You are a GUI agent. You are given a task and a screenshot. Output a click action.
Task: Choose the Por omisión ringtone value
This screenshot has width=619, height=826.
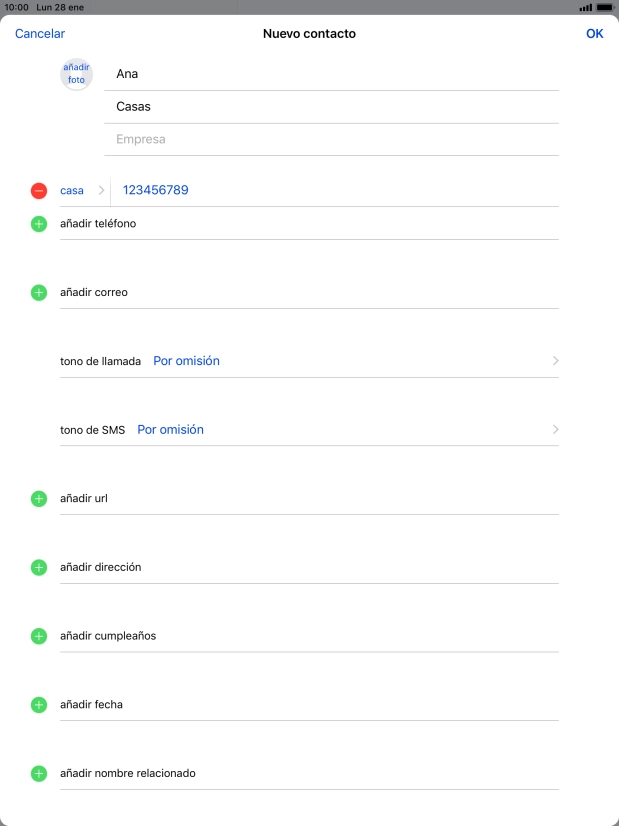(x=186, y=361)
